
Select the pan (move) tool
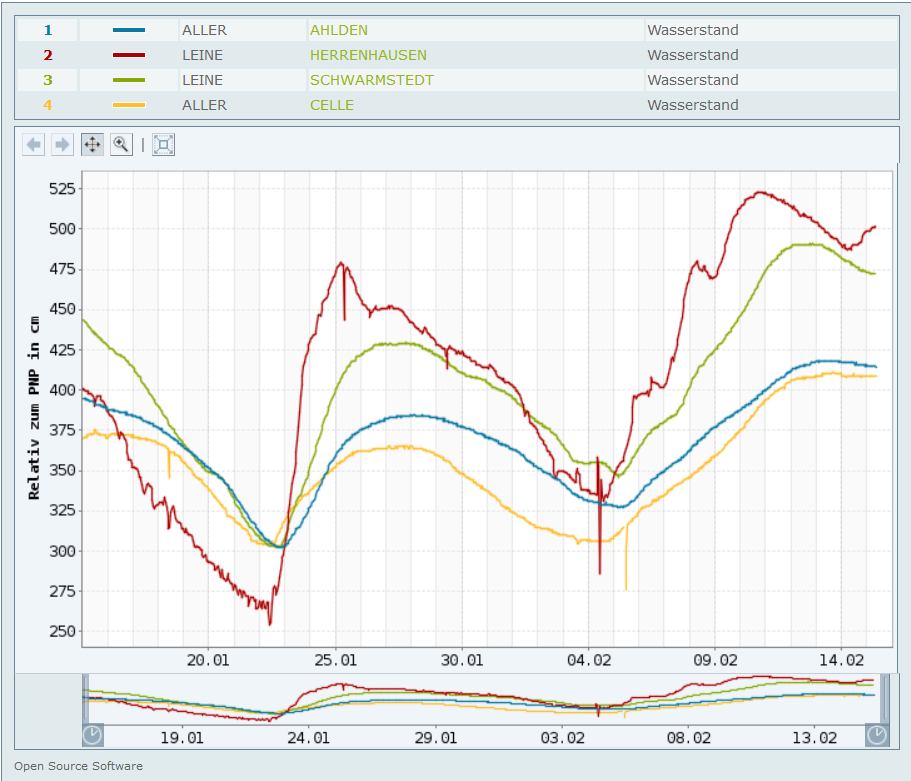[91, 145]
